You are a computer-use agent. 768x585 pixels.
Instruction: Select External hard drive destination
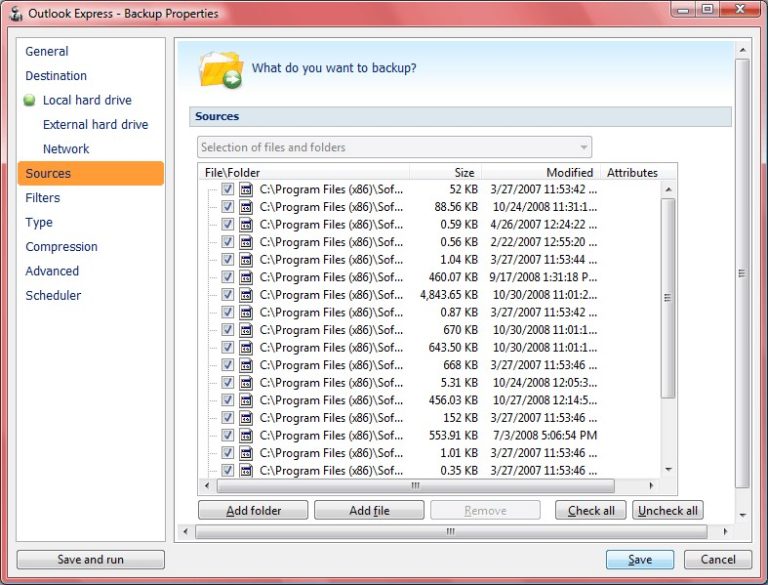click(96, 124)
